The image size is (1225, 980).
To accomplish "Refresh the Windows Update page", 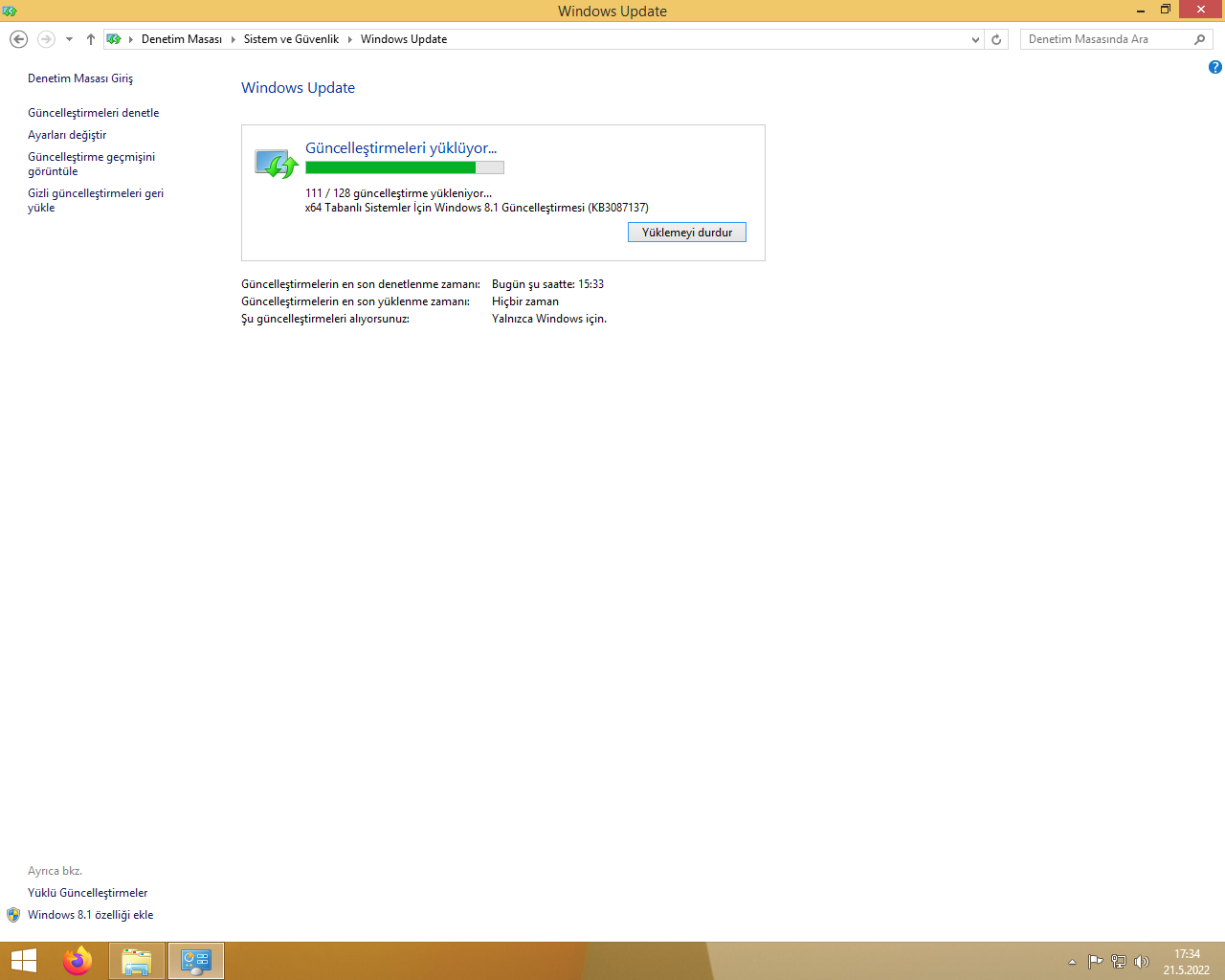I will pos(996,39).
